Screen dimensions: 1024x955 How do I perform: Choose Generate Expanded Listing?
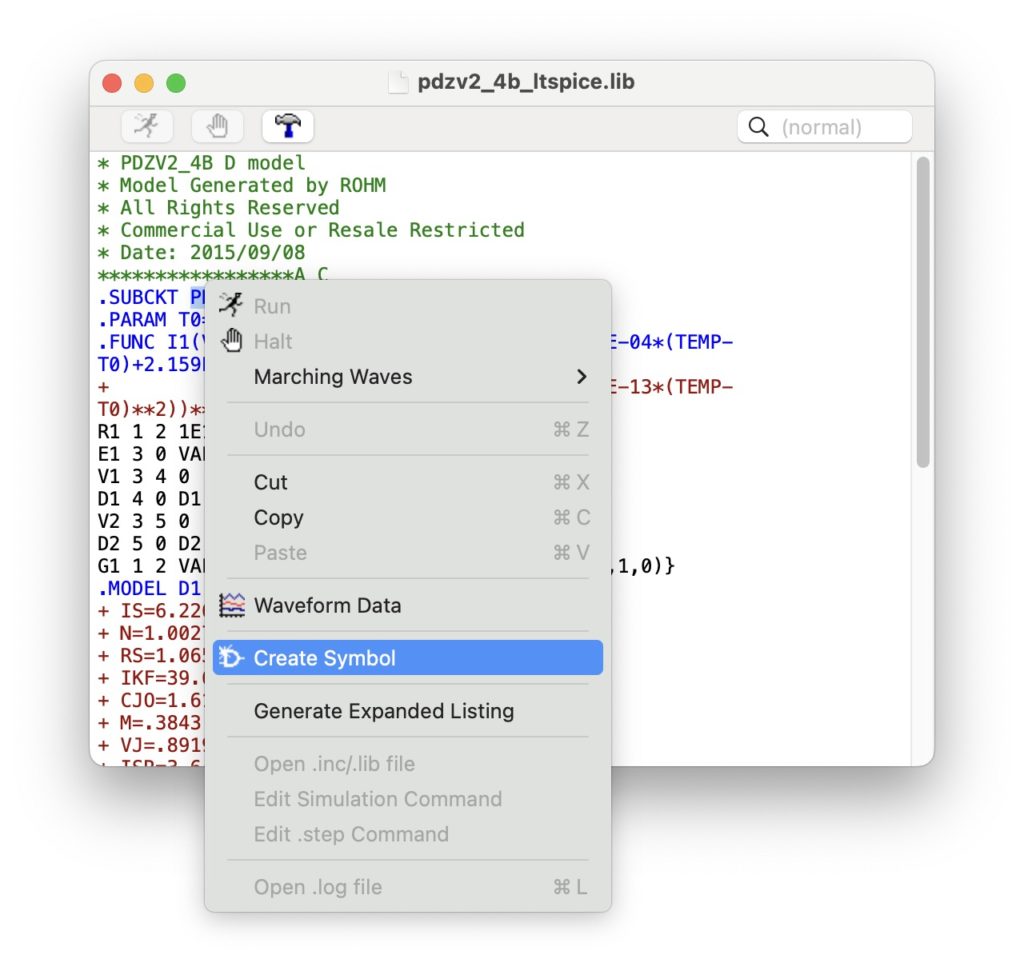coord(383,711)
